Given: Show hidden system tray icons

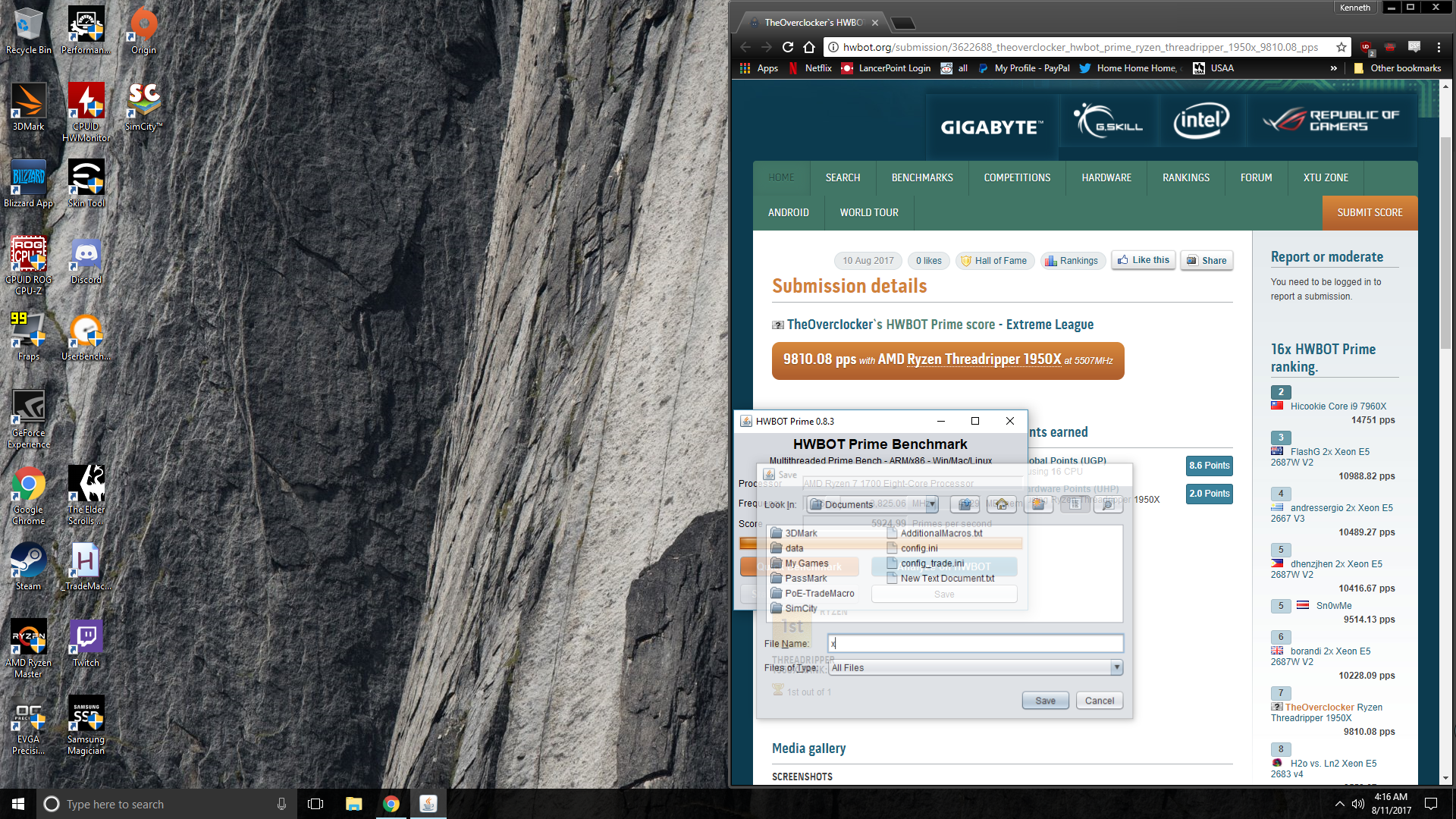Looking at the screenshot, I should 1339,804.
